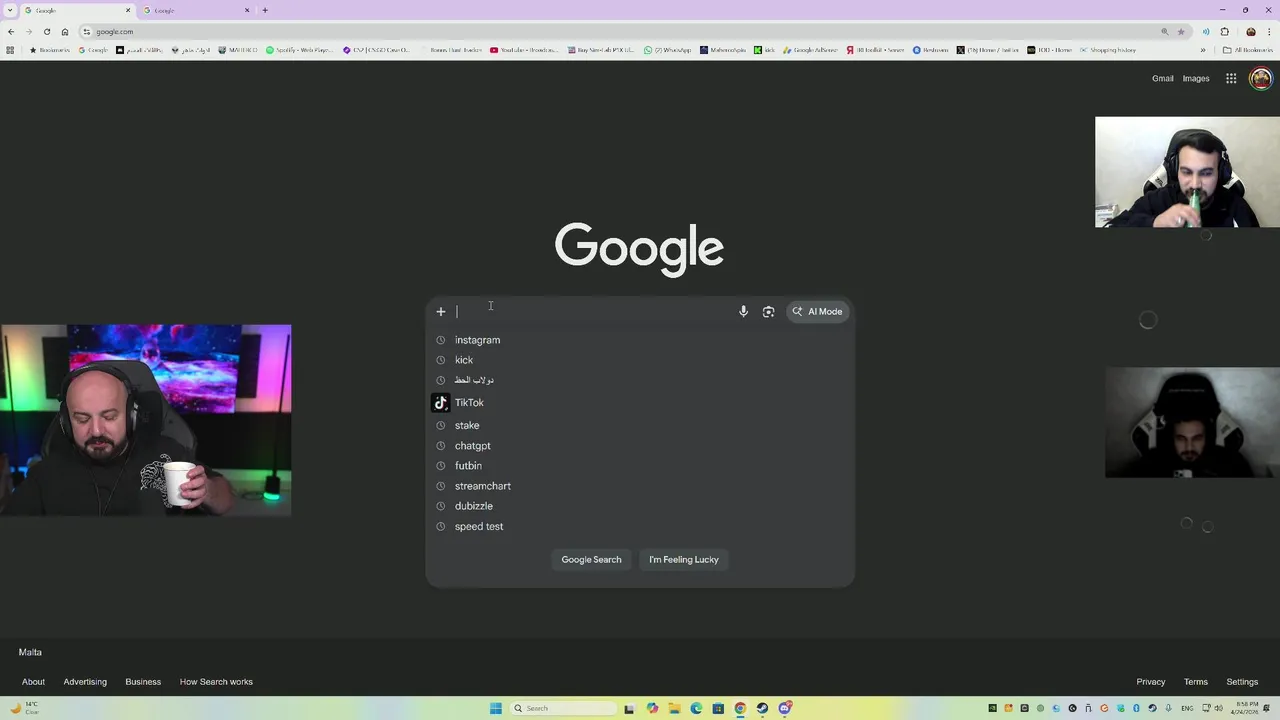Open Gmail link
The image size is (1280, 720).
click(x=1162, y=78)
